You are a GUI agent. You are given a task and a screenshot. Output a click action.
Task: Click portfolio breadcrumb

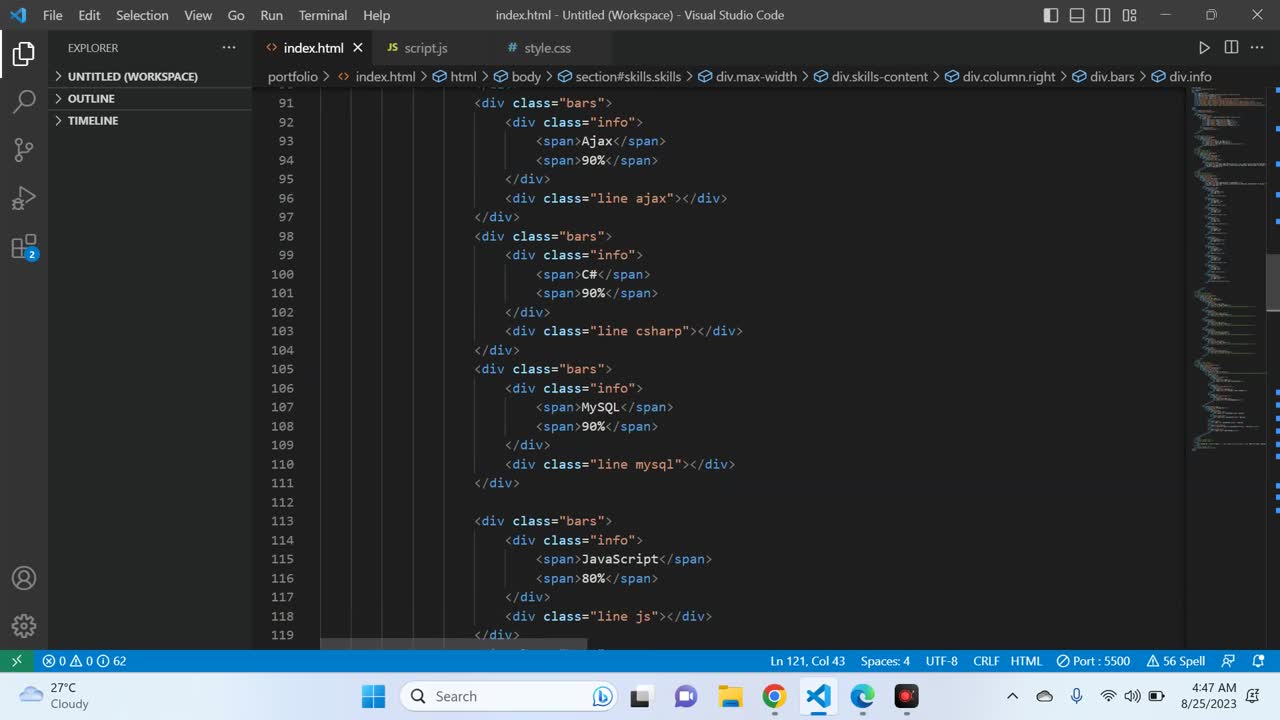(293, 76)
